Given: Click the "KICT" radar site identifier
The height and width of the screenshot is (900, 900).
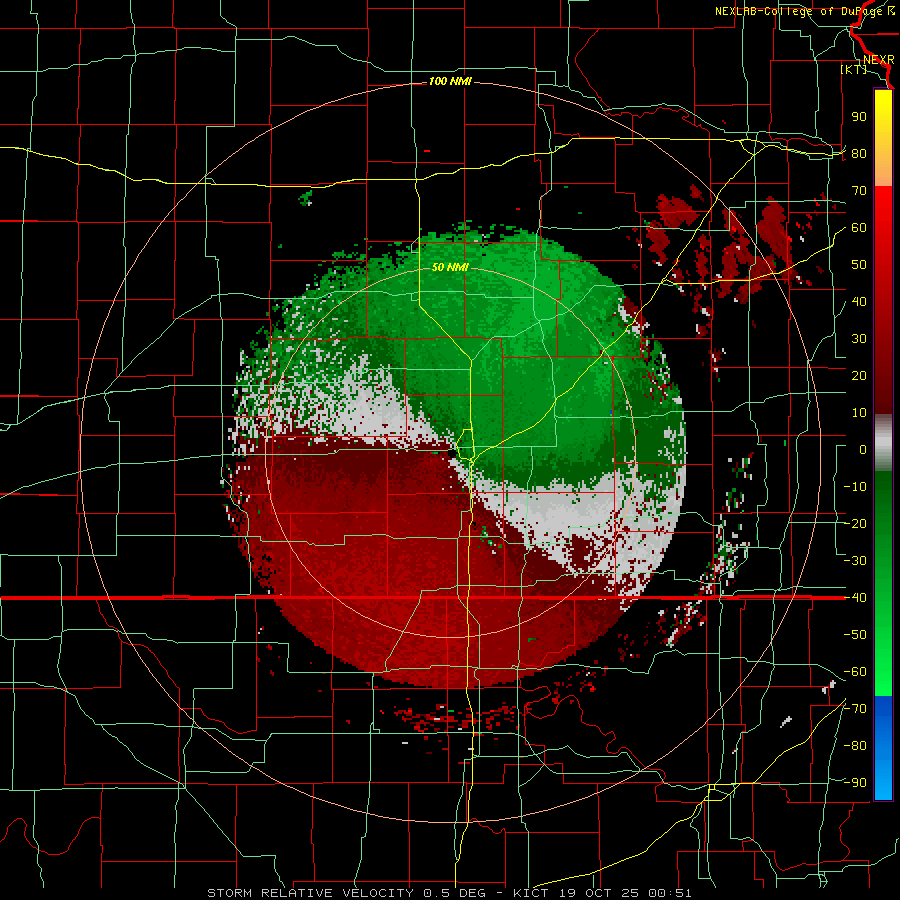Looking at the screenshot, I should click(x=531, y=893).
